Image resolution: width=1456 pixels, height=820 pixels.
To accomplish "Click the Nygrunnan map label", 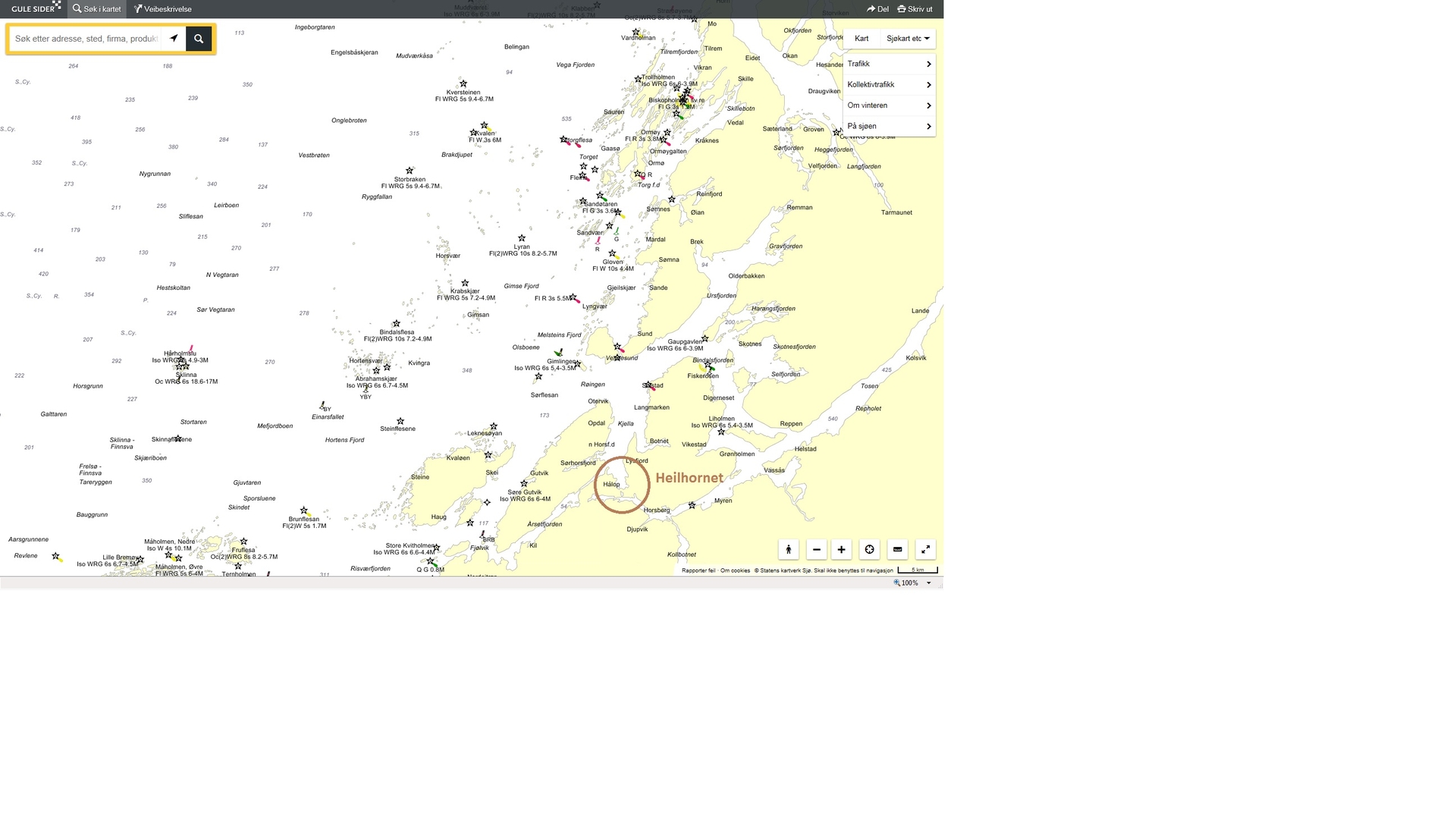I will click(155, 174).
